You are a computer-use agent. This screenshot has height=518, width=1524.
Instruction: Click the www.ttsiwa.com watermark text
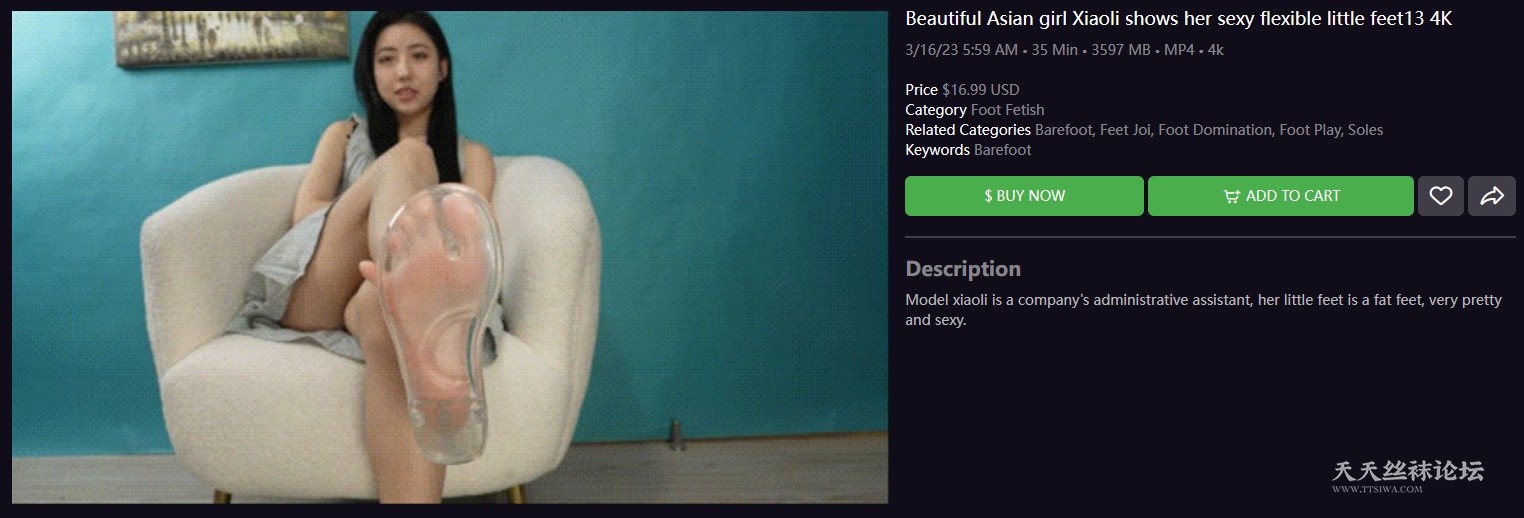(1377, 490)
